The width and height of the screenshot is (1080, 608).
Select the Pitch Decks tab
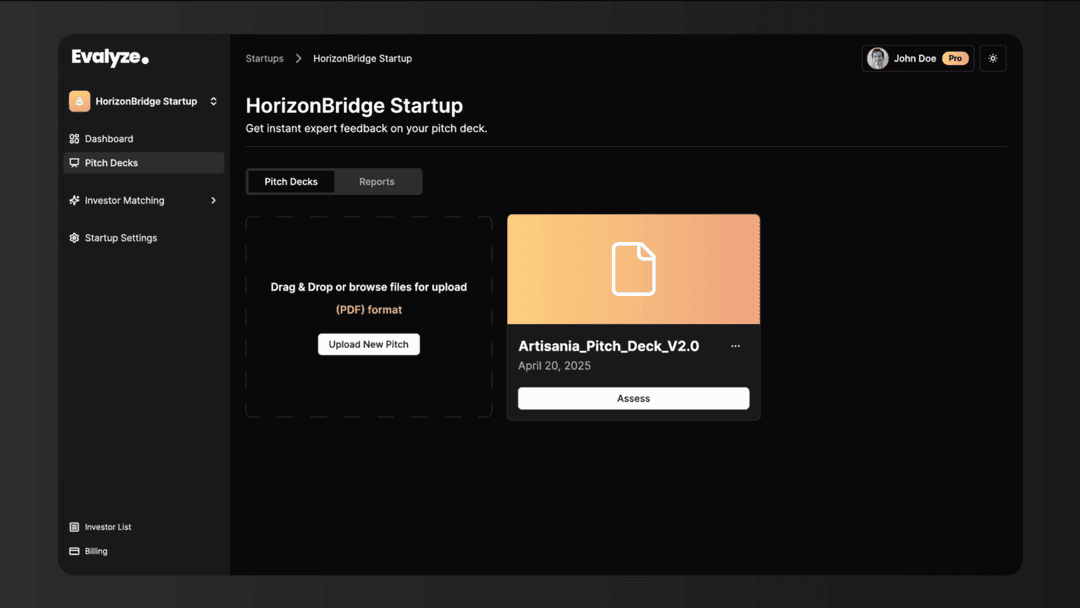[x=291, y=182]
